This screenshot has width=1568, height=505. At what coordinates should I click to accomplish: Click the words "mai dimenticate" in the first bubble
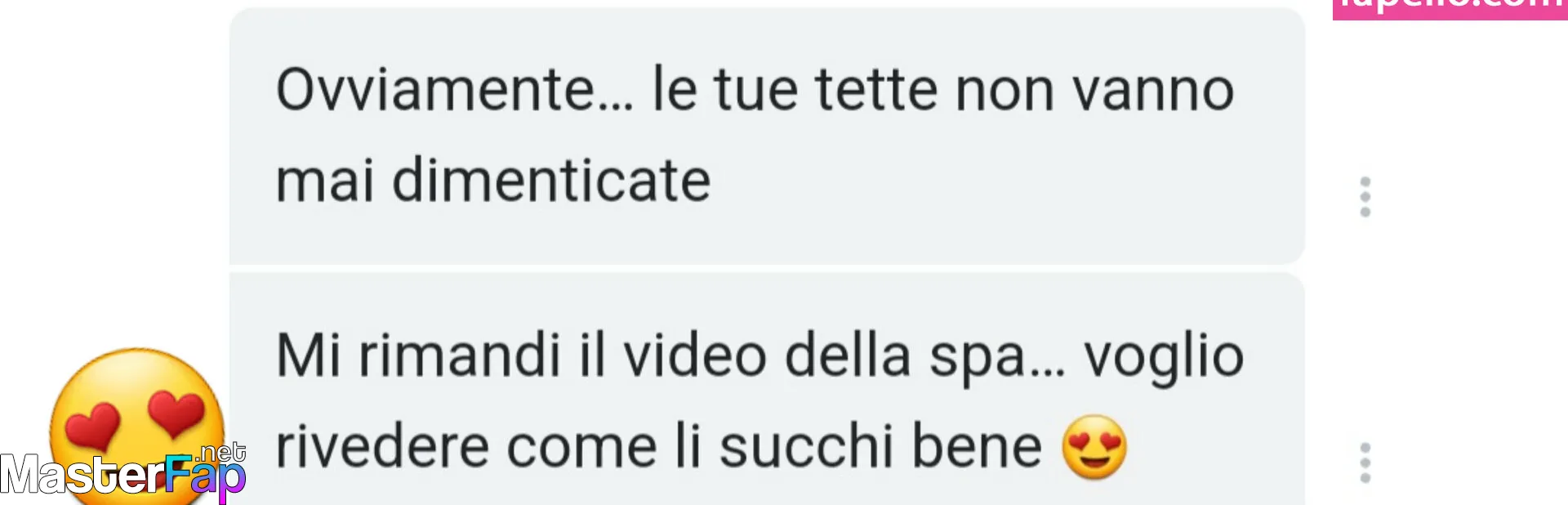[493, 180]
